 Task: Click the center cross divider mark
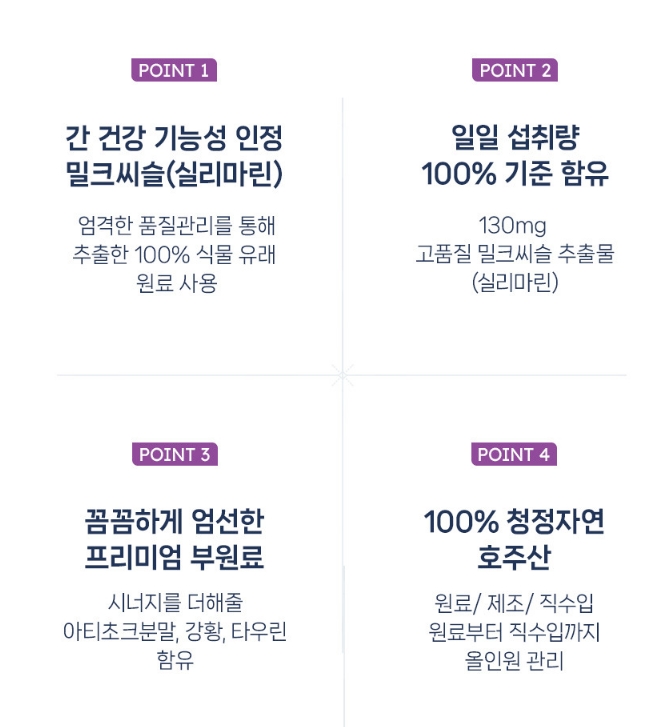(343, 375)
